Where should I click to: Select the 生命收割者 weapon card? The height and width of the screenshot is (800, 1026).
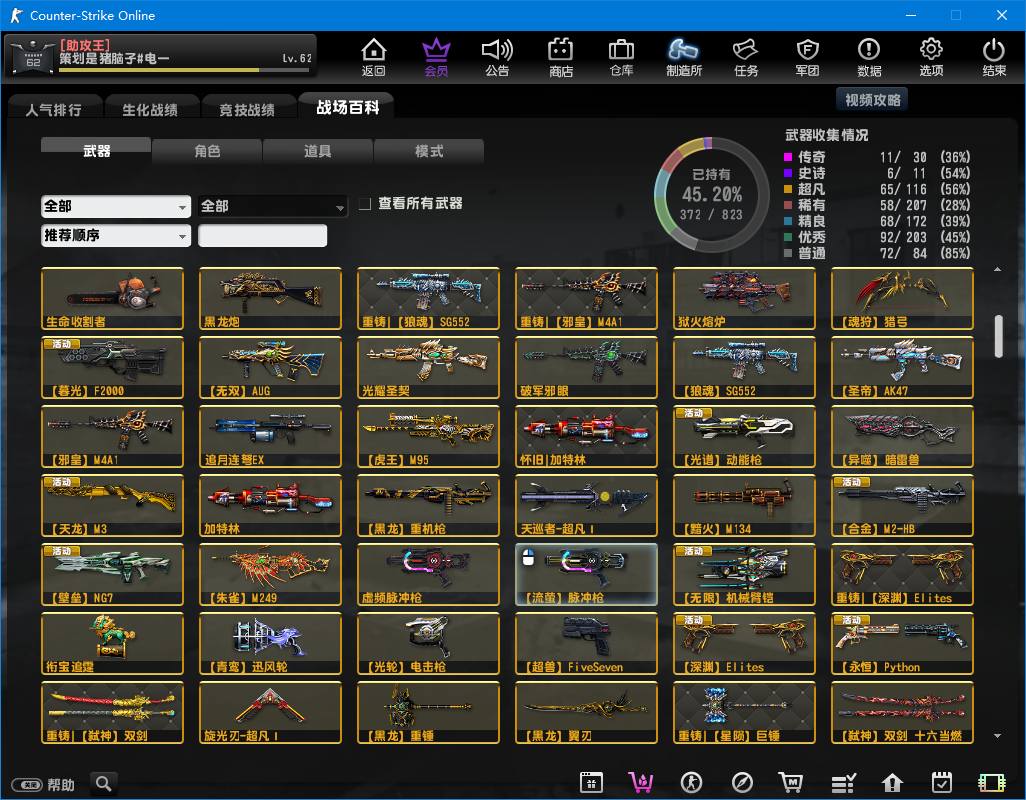[x=112, y=298]
